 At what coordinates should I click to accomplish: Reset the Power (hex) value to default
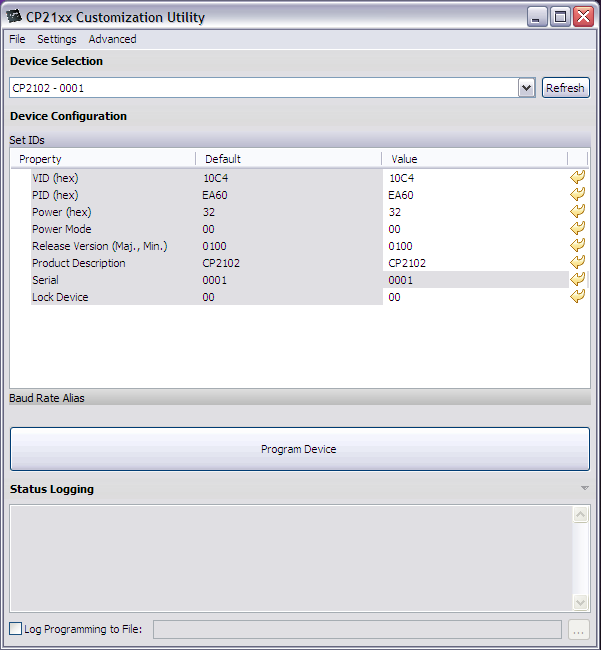pos(577,211)
